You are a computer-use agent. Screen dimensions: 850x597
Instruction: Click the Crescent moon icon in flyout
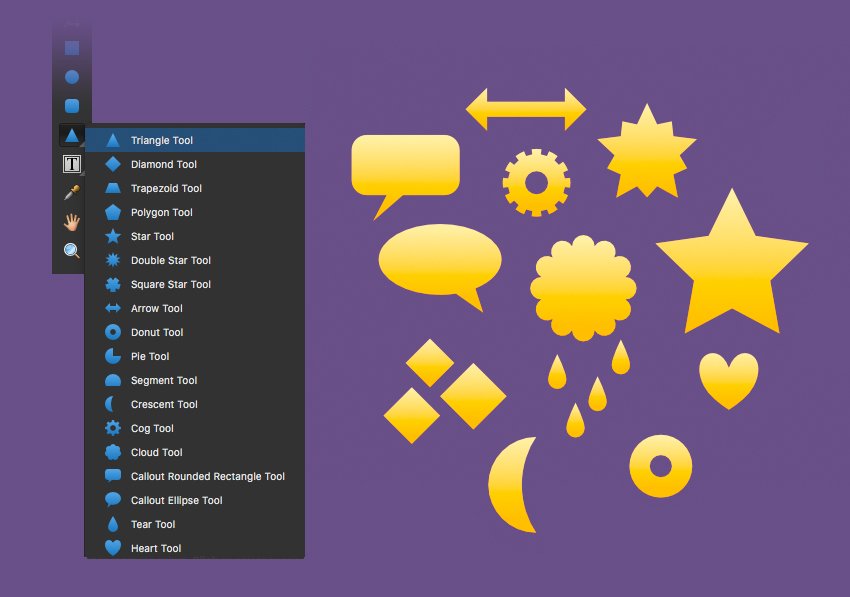[110, 404]
